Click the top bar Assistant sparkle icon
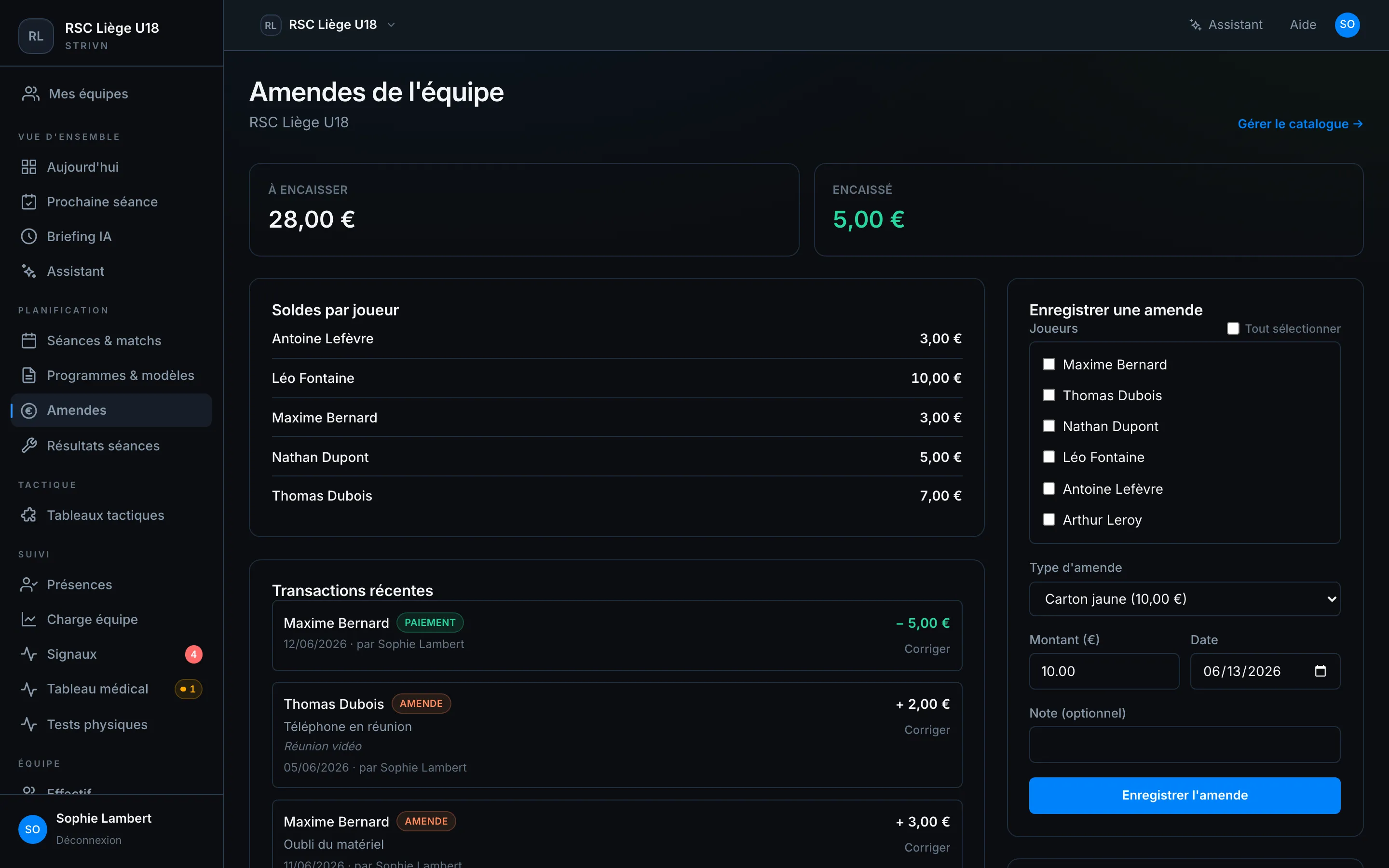The image size is (1389, 868). pyautogui.click(x=1195, y=25)
